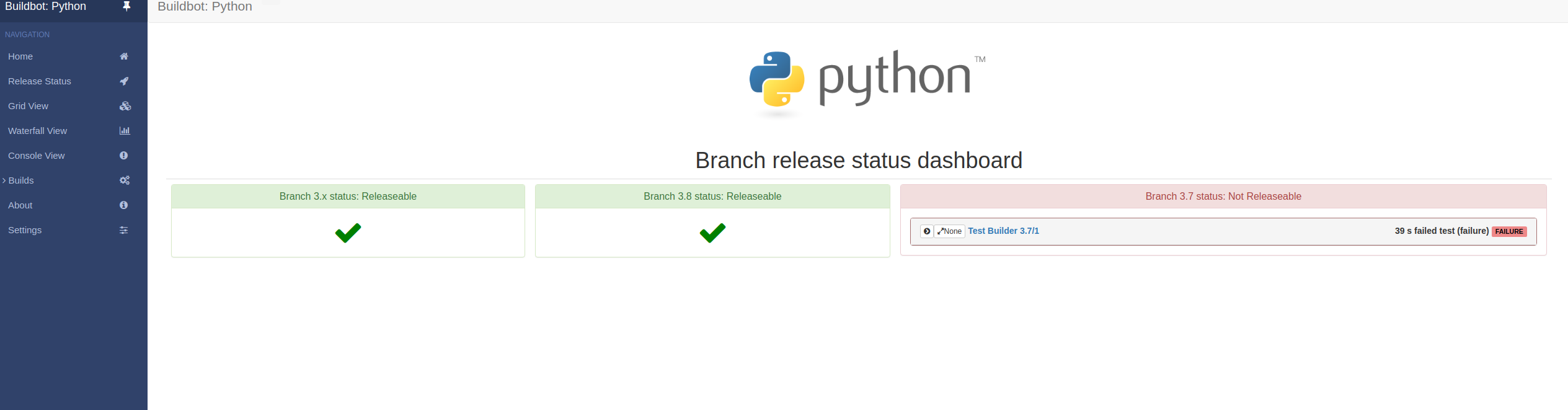Click the green checkmark under Branch 3.x
Viewport: 1568px width, 410px height.
[348, 233]
